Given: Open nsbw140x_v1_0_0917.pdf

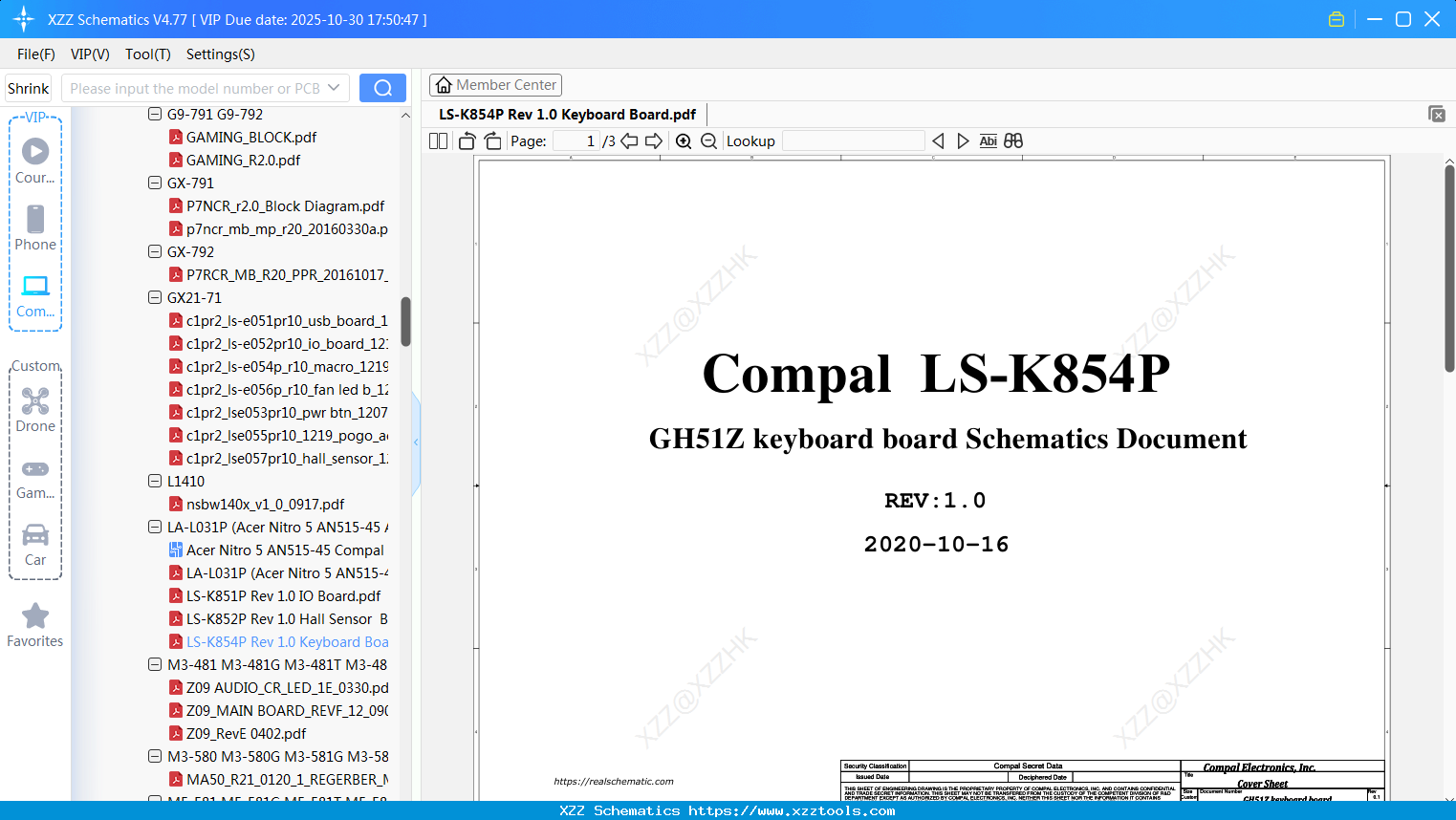Looking at the screenshot, I should 257,504.
